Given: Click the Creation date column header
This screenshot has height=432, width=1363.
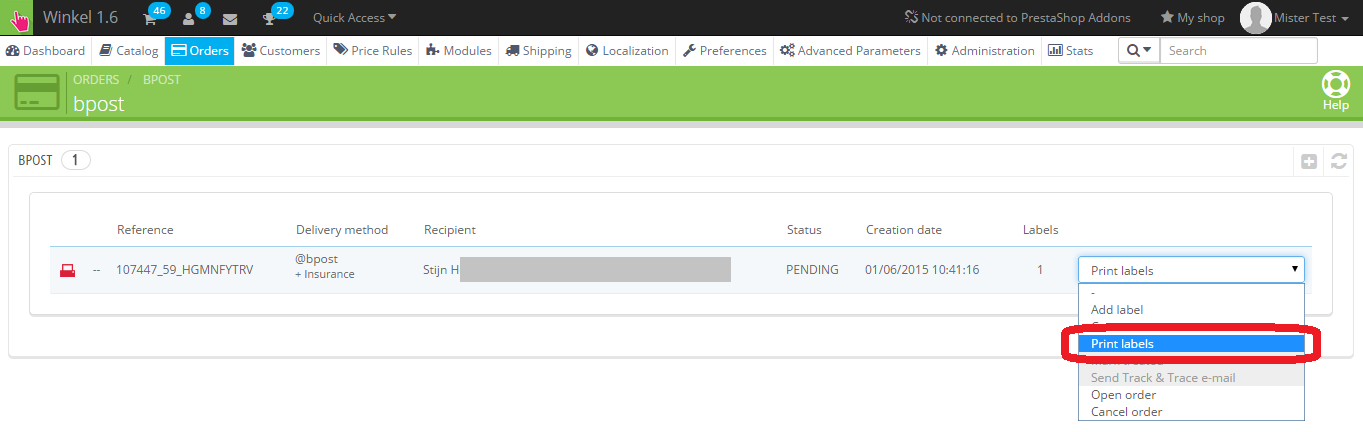Looking at the screenshot, I should (904, 229).
